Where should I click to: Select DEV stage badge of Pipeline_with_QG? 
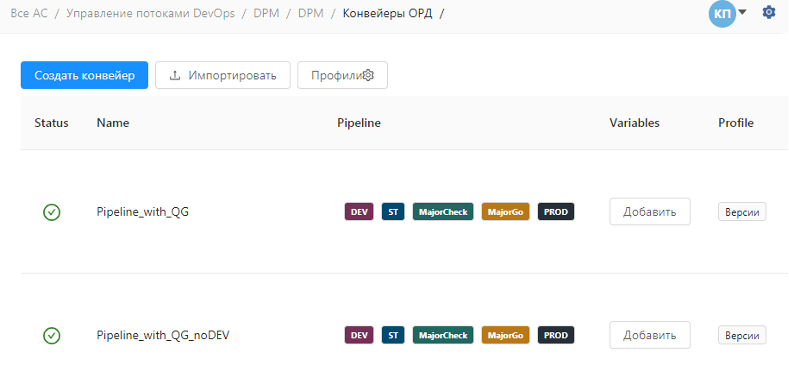pos(359,212)
